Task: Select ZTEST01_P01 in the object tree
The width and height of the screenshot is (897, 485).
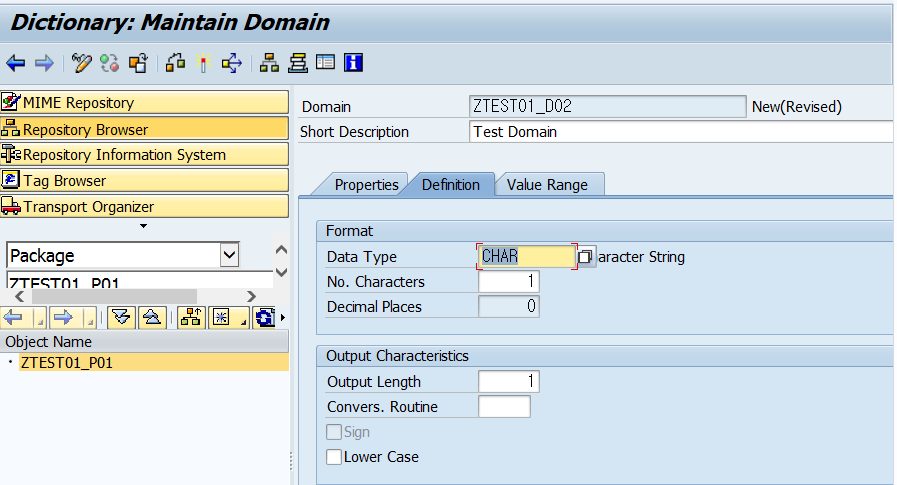Action: click(66, 363)
